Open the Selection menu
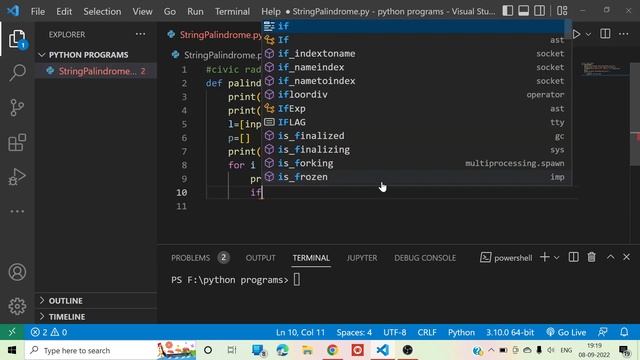The image size is (640, 360). click(x=102, y=11)
